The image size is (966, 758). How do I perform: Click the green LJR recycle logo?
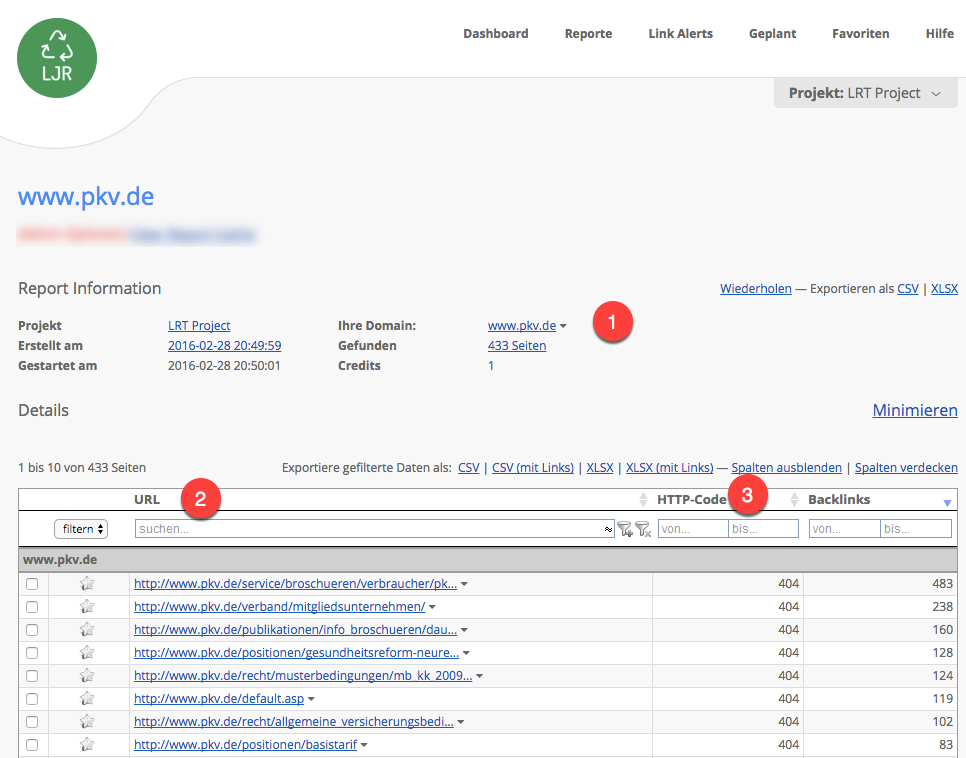57,58
